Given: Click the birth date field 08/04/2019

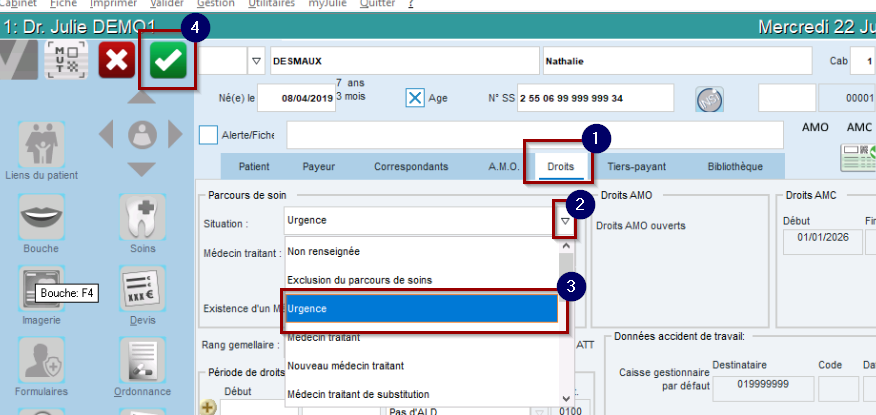Looking at the screenshot, I should click(296, 98).
